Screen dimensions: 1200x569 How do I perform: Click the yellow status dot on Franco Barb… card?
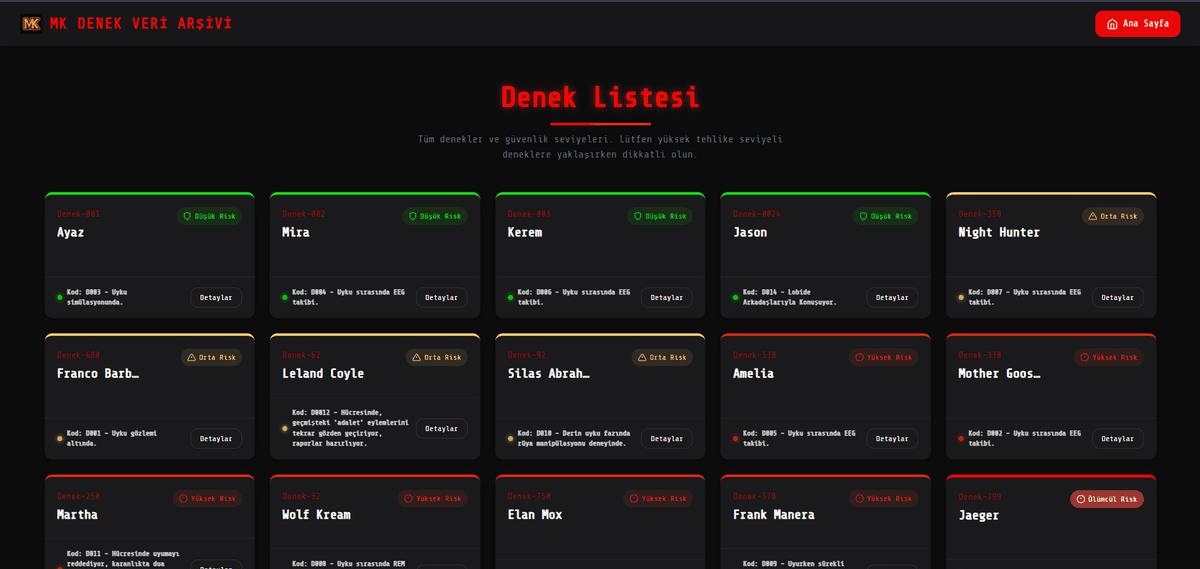60,438
